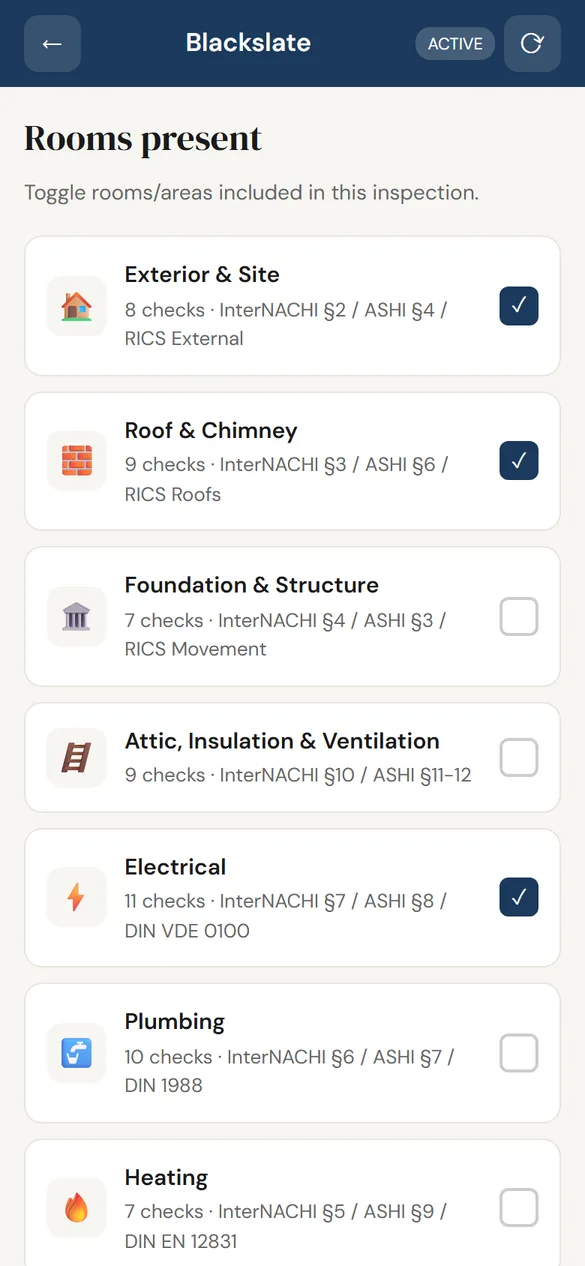The width and height of the screenshot is (585, 1266).
Task: Select the house icon for Exterior & Site
Action: pyautogui.click(x=77, y=306)
